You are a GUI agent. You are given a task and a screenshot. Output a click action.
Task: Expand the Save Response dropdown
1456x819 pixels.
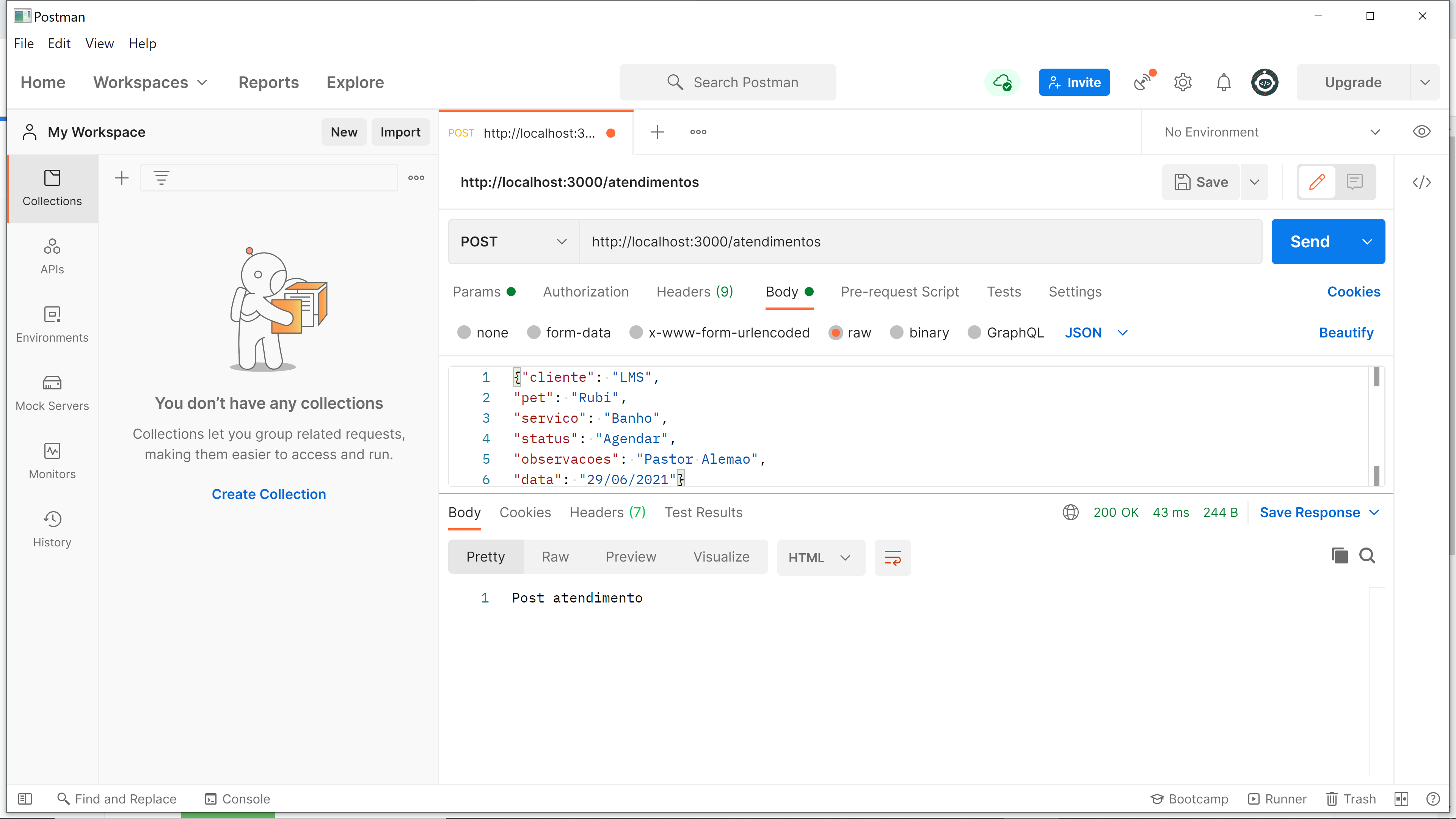tap(1319, 513)
